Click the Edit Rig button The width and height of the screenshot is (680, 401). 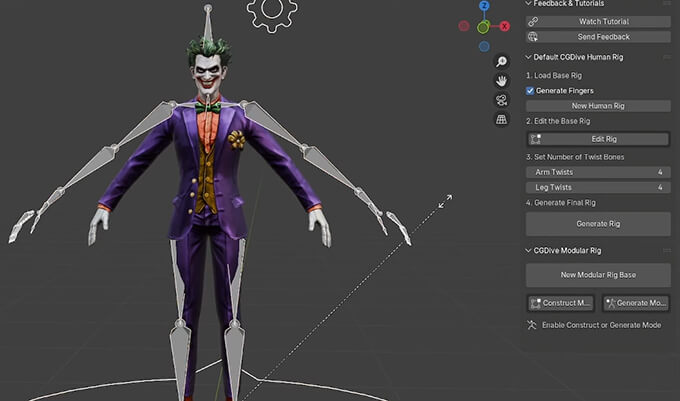598,139
